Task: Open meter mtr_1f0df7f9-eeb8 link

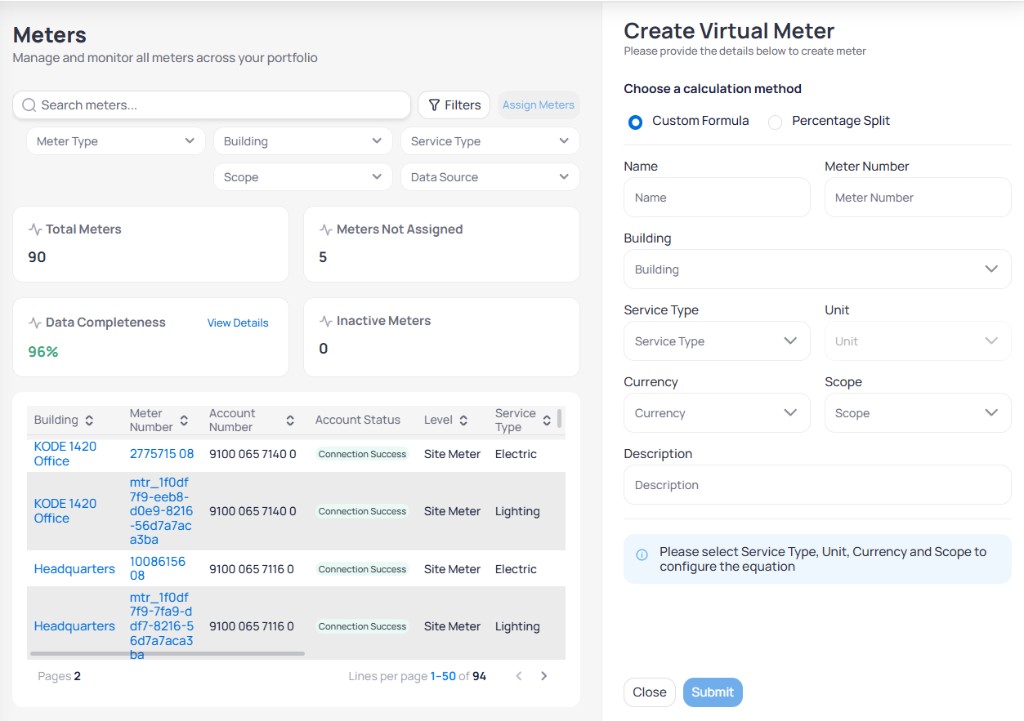Action: 161,511
